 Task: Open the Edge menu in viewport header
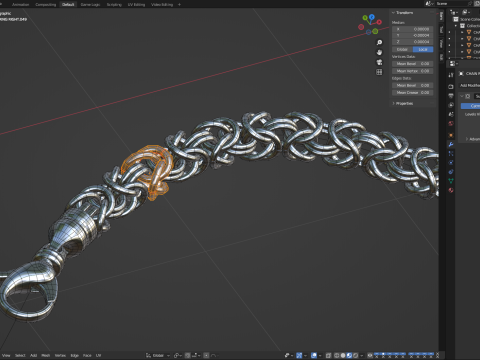click(x=74, y=355)
